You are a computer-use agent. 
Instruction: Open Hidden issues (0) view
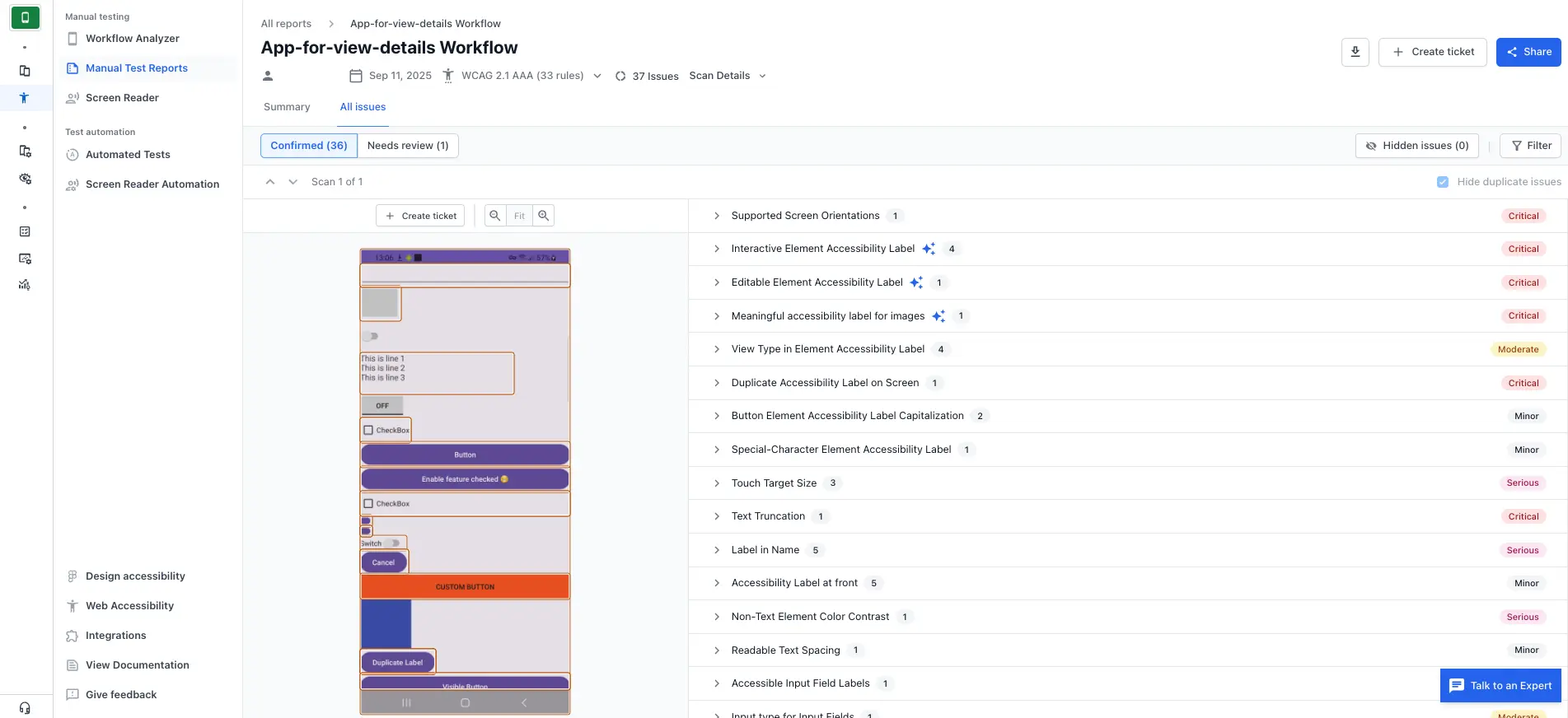[1416, 146]
